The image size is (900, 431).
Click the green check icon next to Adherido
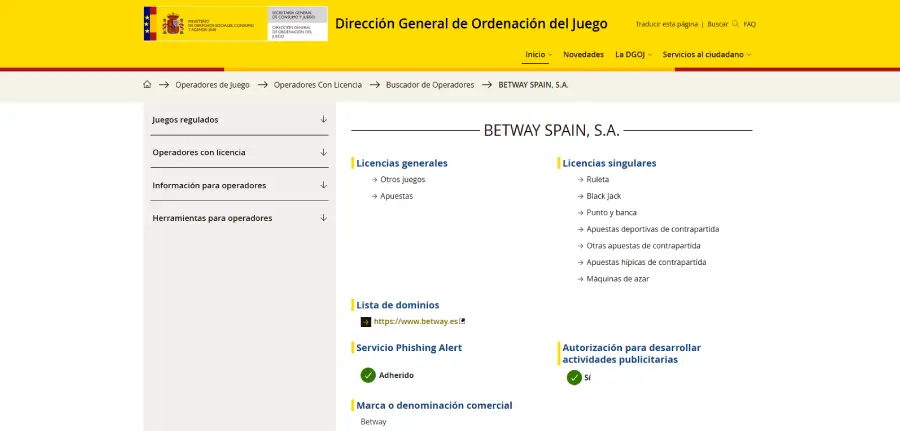pos(368,375)
